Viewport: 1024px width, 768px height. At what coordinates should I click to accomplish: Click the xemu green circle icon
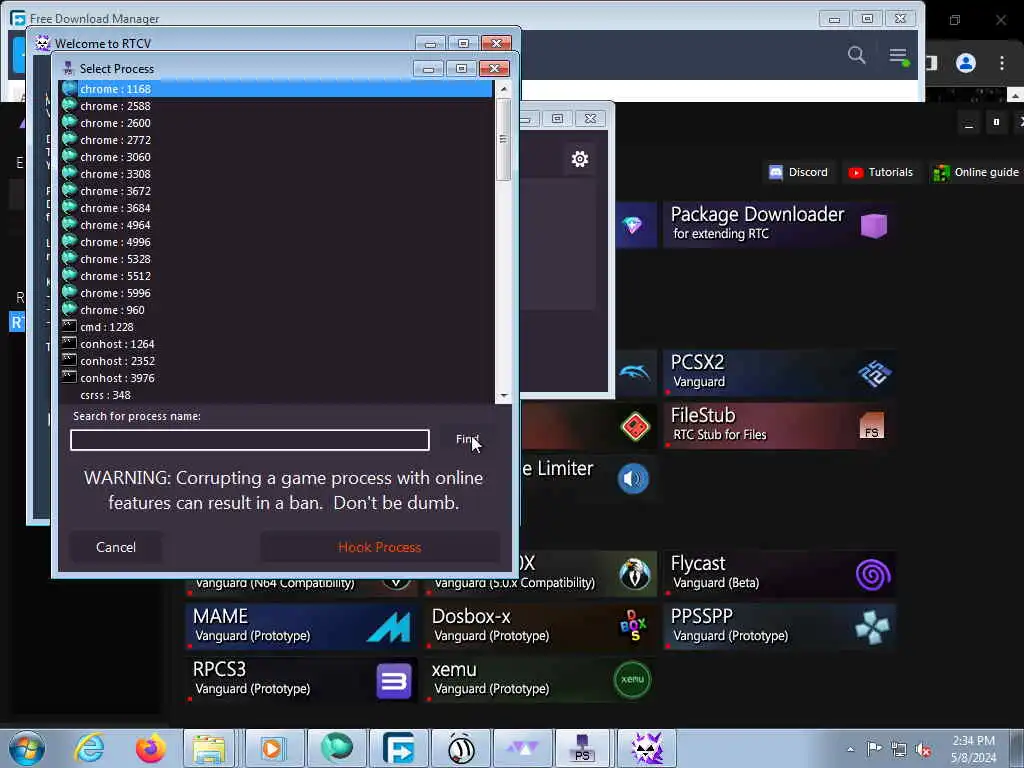click(632, 680)
